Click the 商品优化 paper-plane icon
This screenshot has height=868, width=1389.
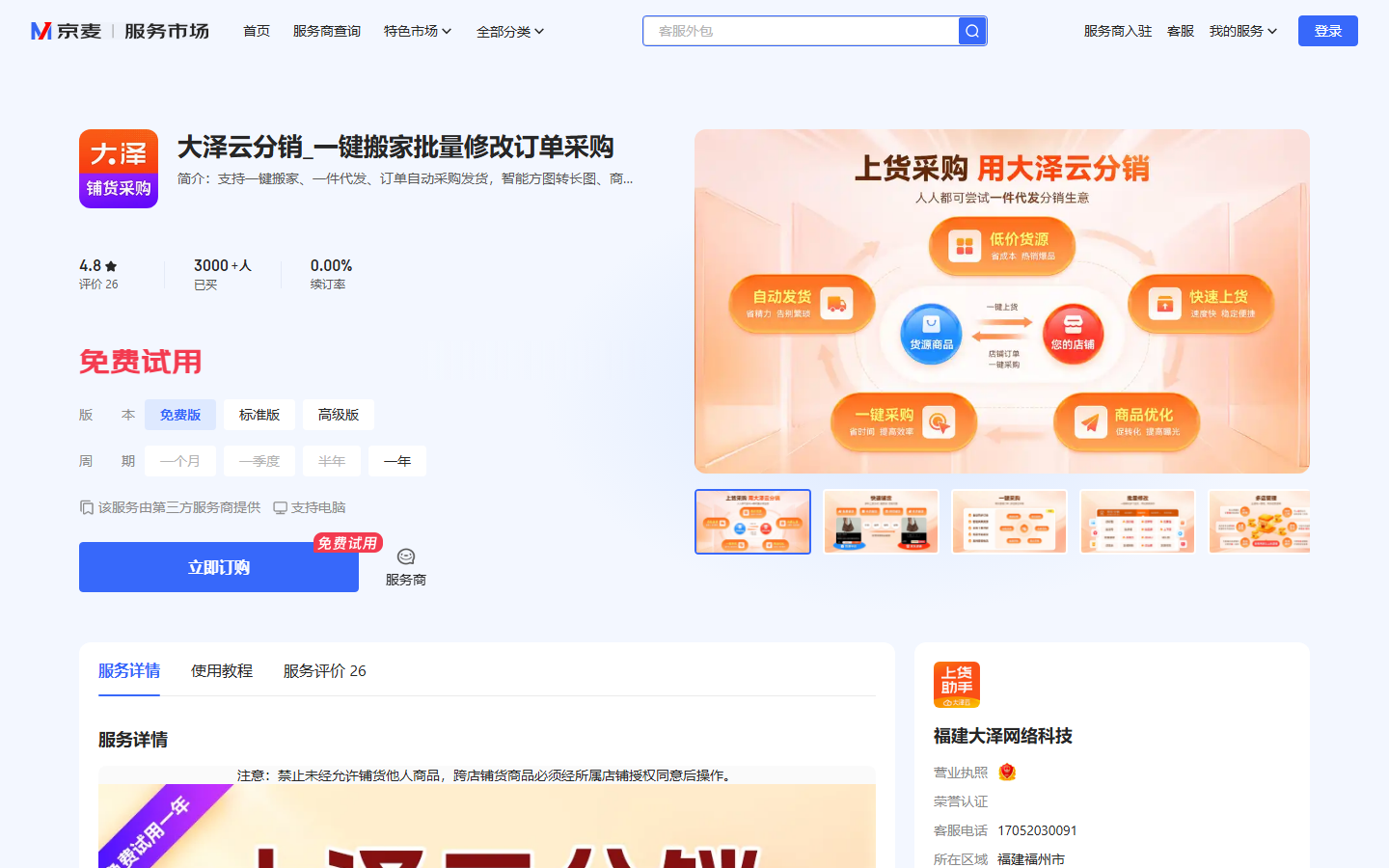click(1090, 421)
